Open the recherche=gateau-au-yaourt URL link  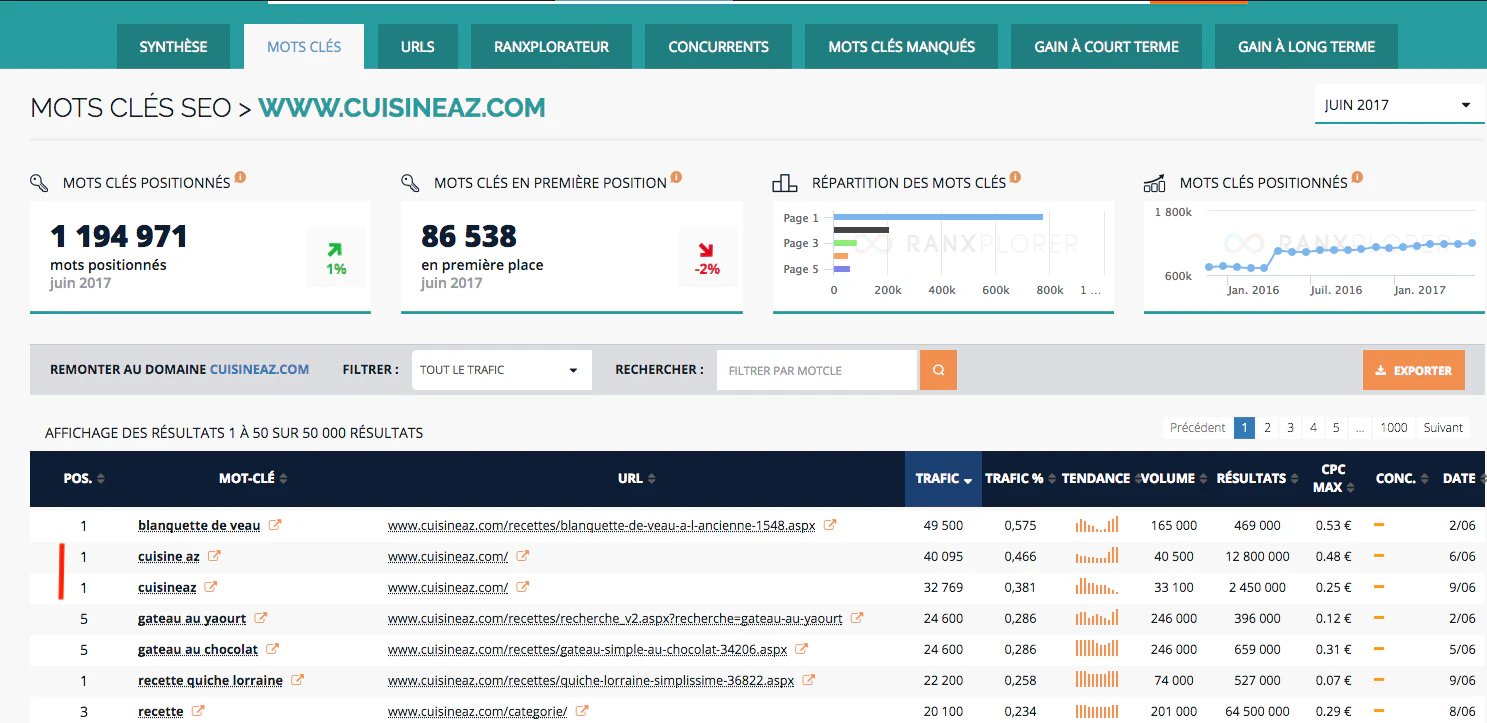pos(615,619)
